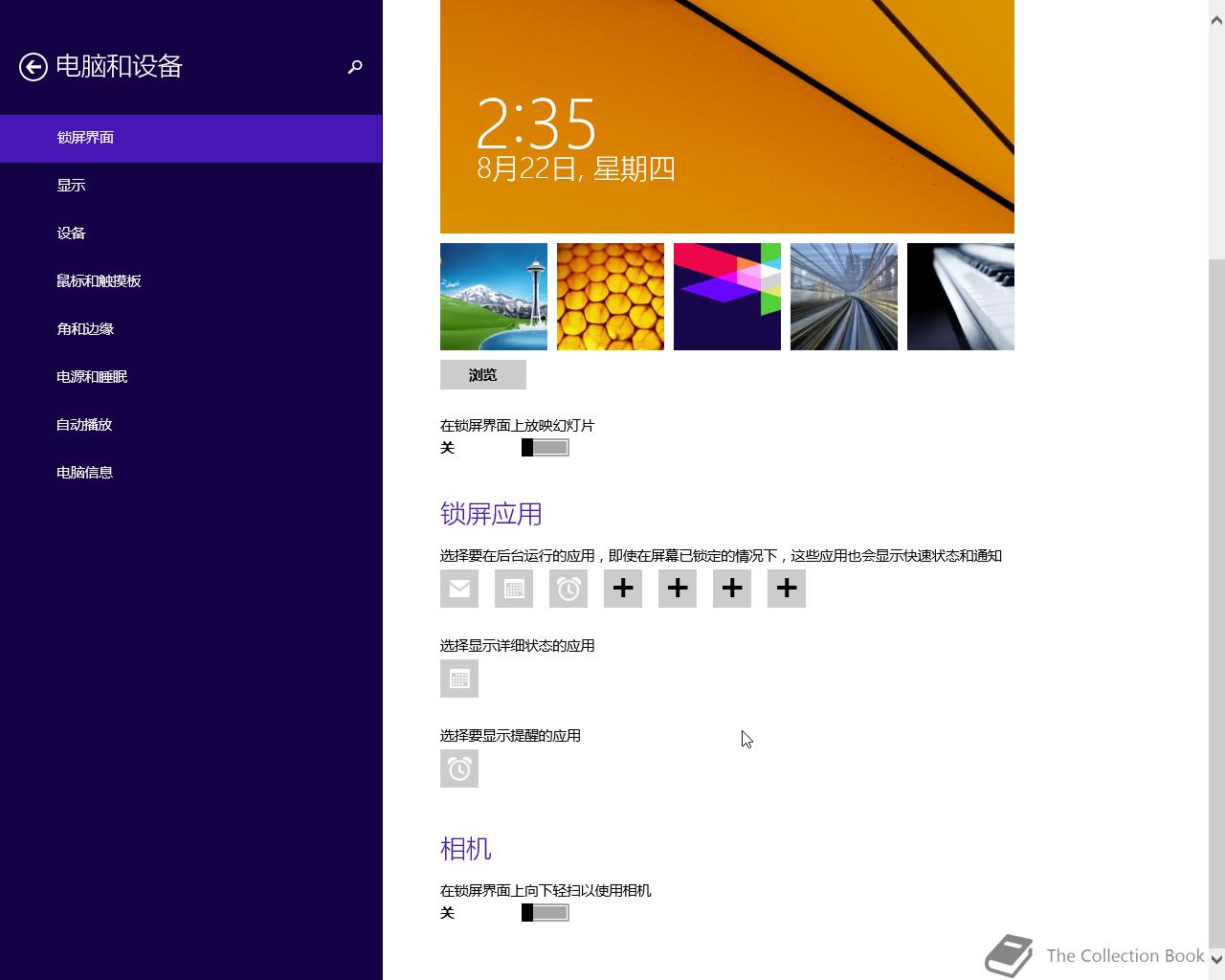Click the 选择显示详细状态的应用 label
This screenshot has width=1225, height=980.
tap(518, 646)
